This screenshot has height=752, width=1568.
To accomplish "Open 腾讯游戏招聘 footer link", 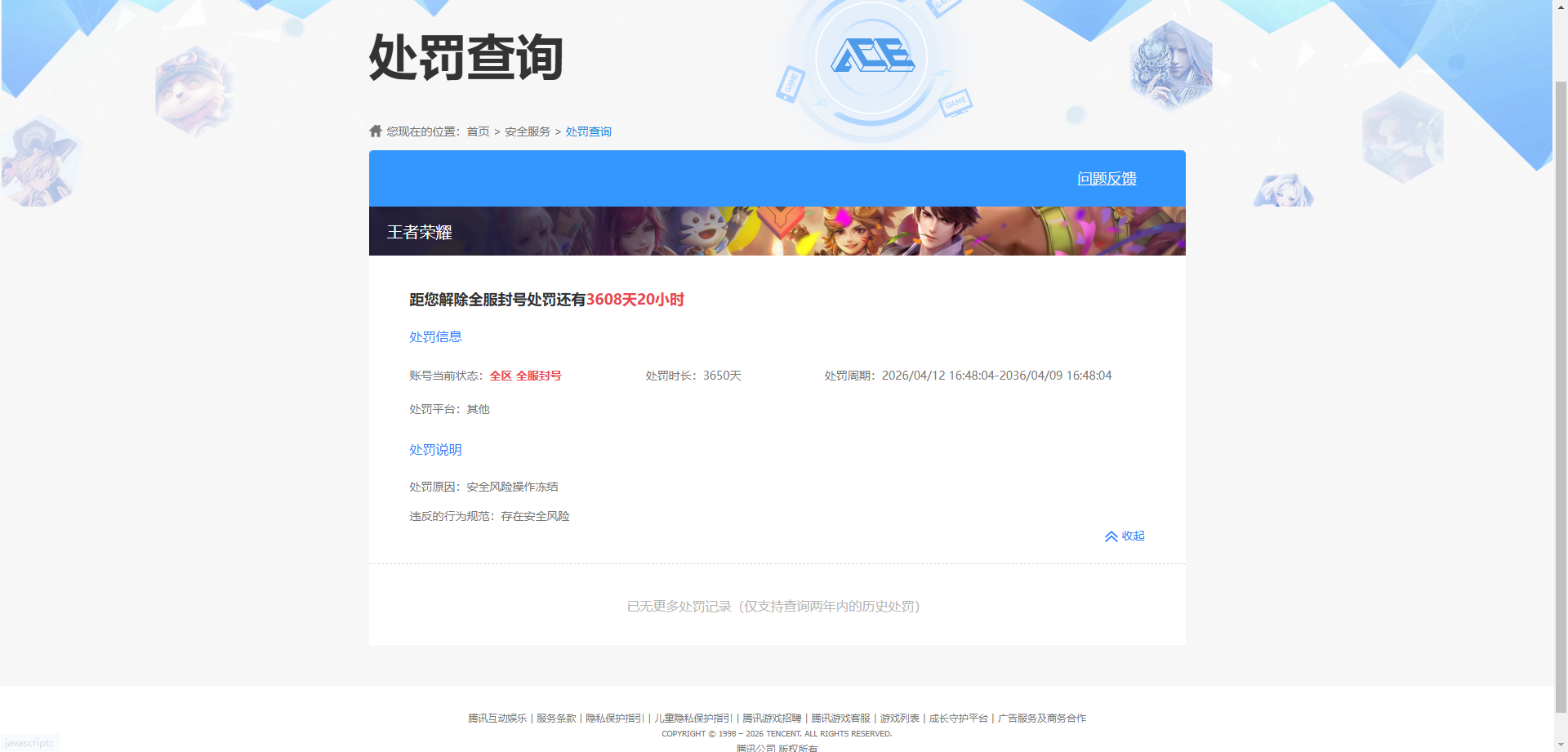I will pyautogui.click(x=772, y=719).
